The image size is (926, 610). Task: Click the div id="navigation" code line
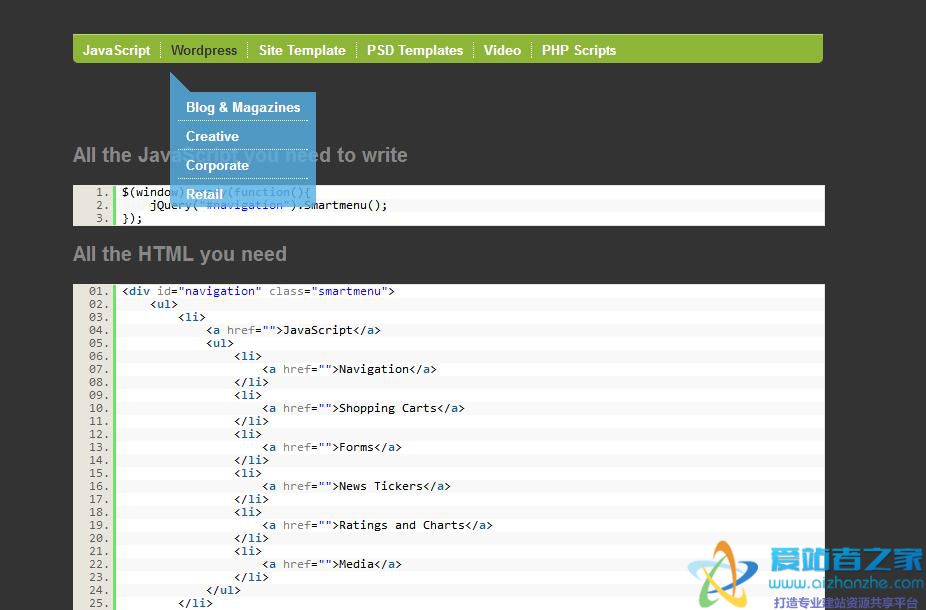[258, 291]
